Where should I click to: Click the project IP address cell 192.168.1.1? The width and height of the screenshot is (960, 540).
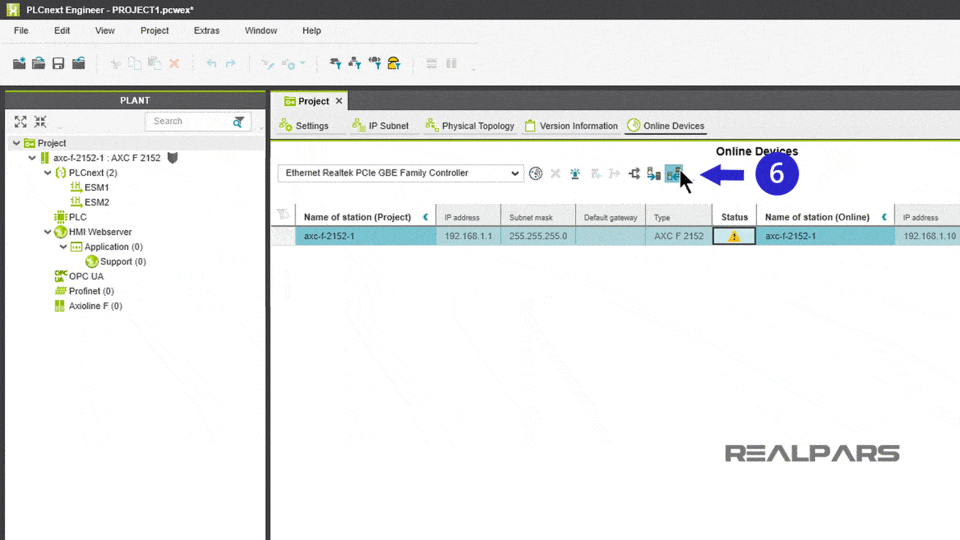coord(468,236)
